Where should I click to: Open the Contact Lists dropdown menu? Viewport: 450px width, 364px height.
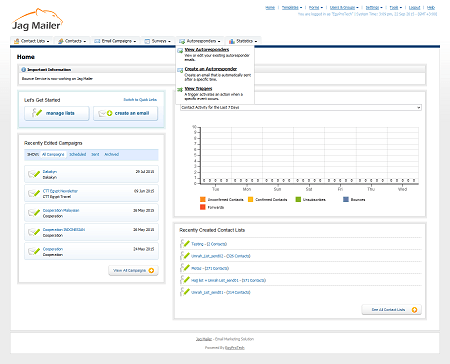click(x=32, y=41)
